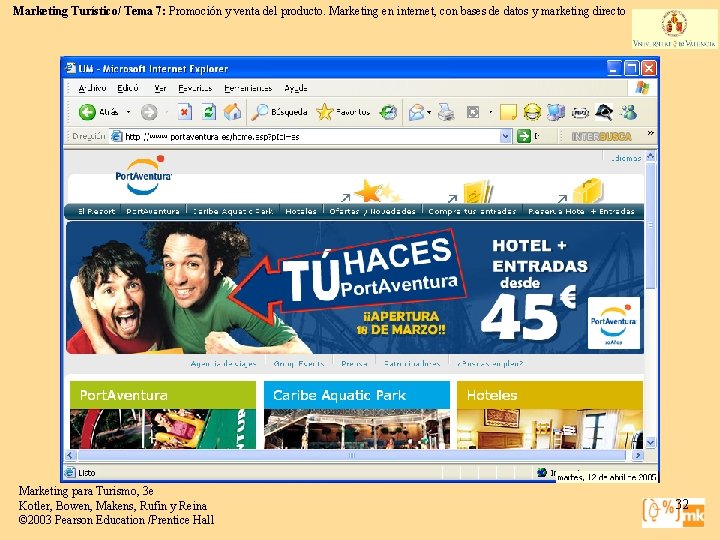The width and height of the screenshot is (720, 540).
Task: Follow the Patrocinadores link
Action: point(412,364)
